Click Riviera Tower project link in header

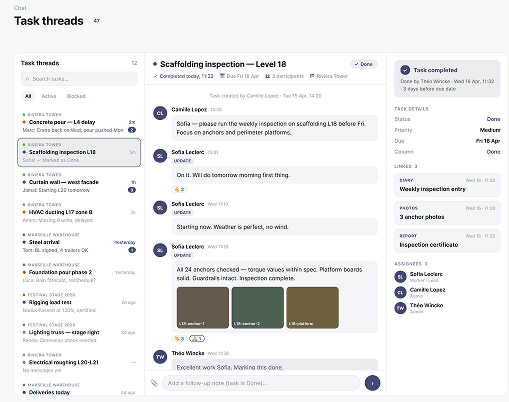(329, 76)
